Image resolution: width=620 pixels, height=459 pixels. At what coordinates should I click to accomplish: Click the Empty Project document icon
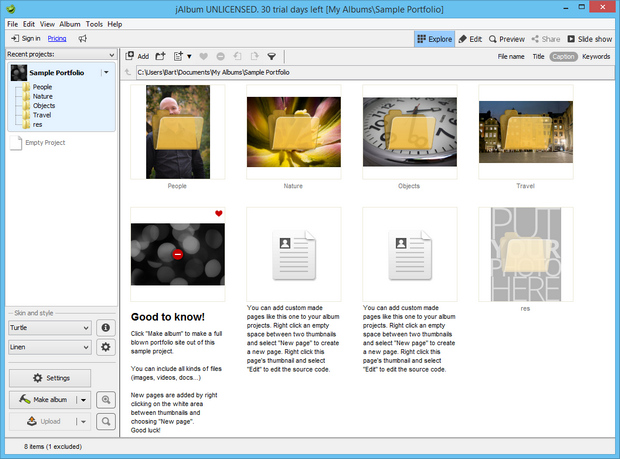[x=16, y=143]
